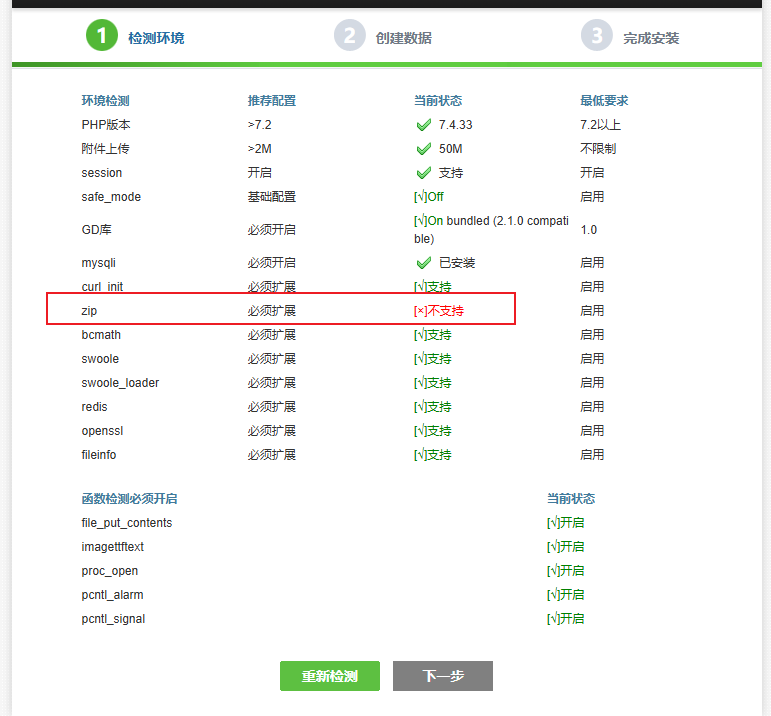Click the fileinfo row label
This screenshot has height=716, width=771.
coord(99,455)
